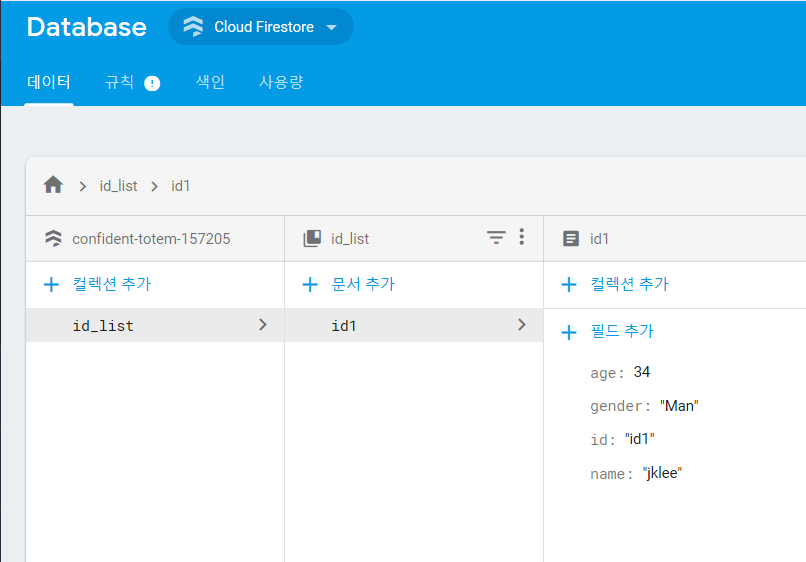Click the warning badge on the 규칙 tab
The image size is (806, 562).
pyautogui.click(x=152, y=83)
